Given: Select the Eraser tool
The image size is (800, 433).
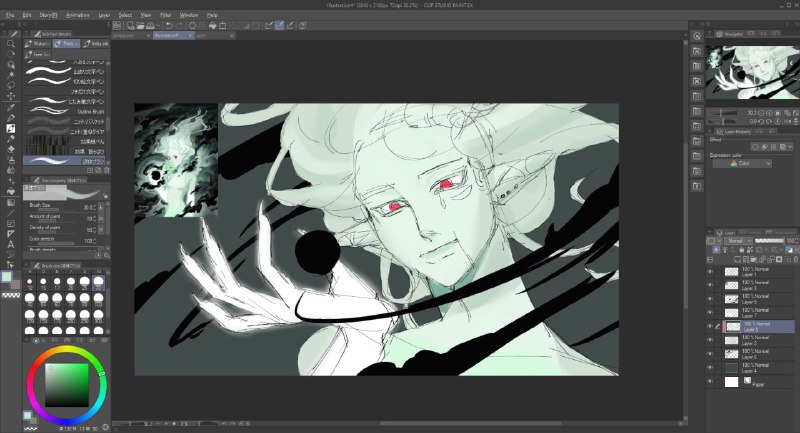Looking at the screenshot, I should [x=11, y=149].
